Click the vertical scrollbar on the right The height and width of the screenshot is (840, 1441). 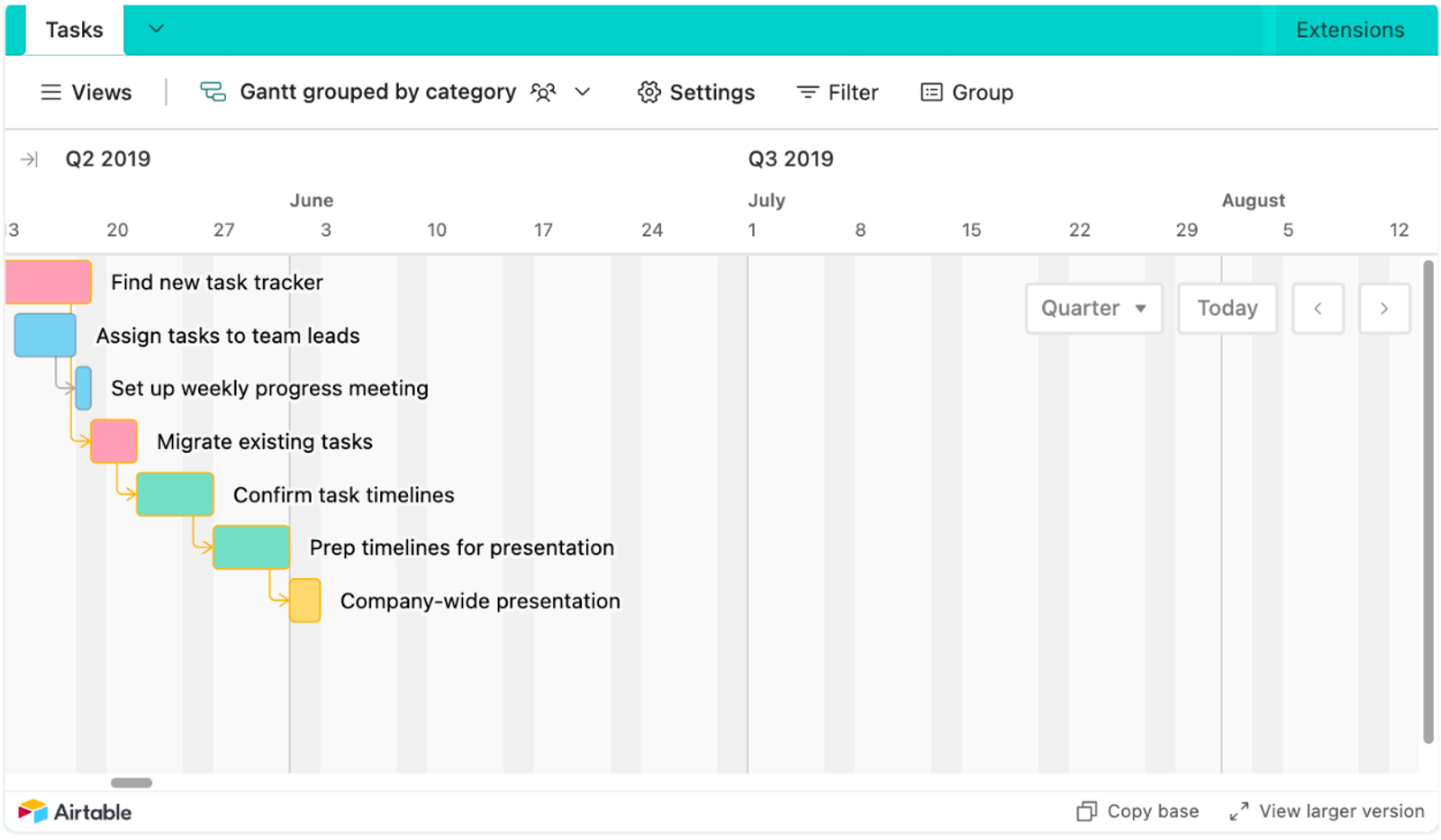pyautogui.click(x=1427, y=501)
